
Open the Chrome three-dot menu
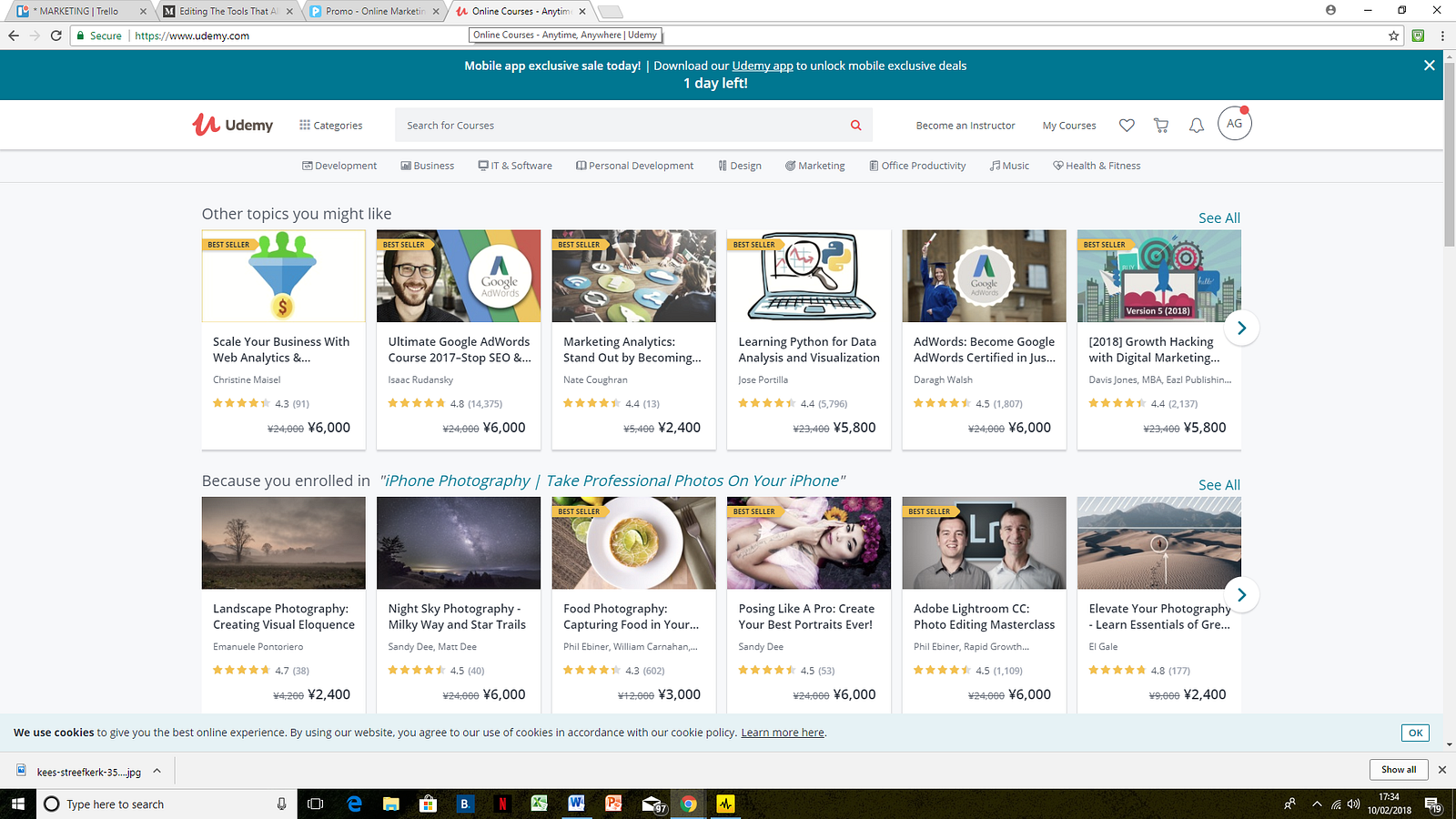(x=1442, y=35)
